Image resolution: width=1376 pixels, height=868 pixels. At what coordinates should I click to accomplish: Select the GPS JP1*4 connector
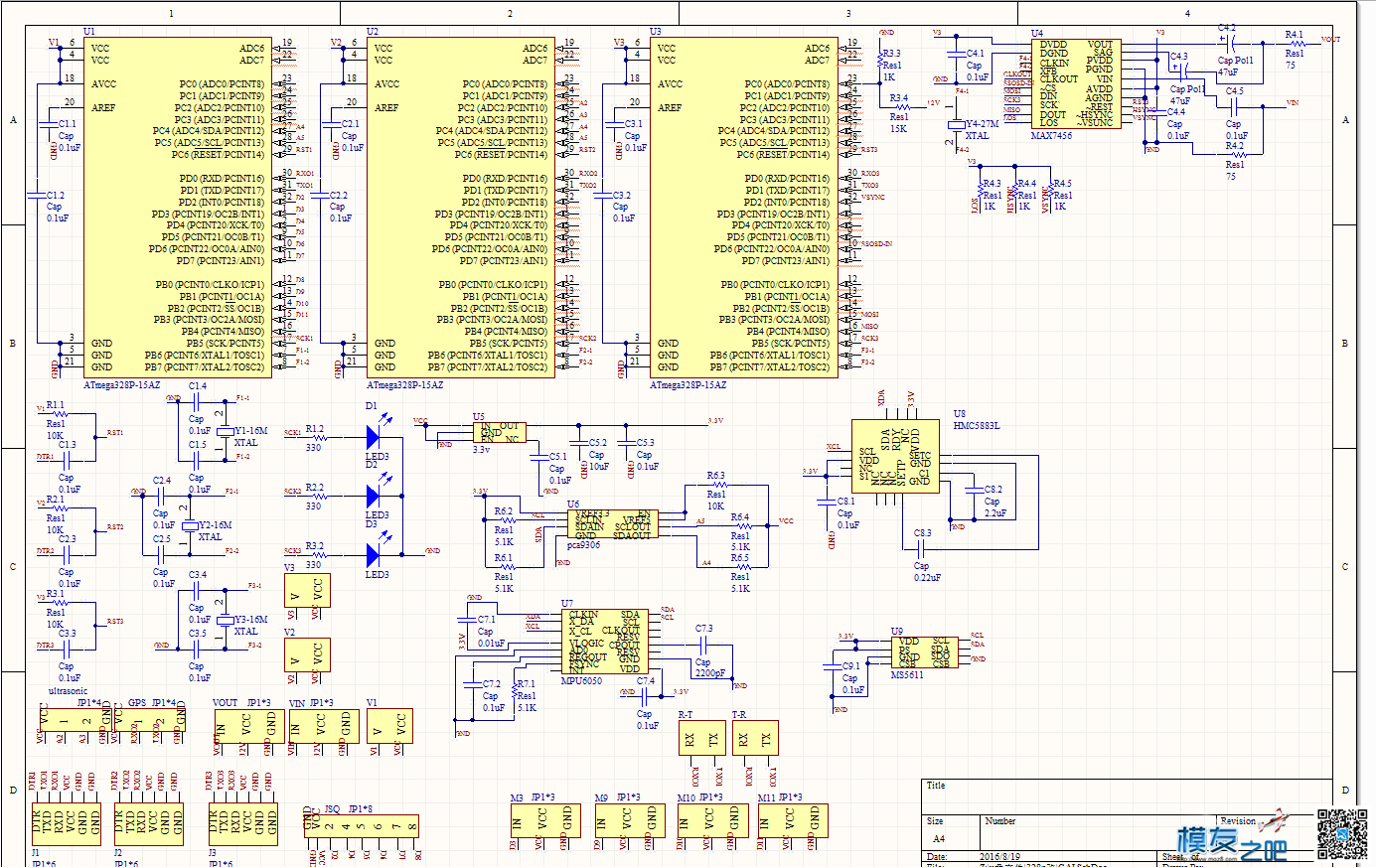point(149,721)
